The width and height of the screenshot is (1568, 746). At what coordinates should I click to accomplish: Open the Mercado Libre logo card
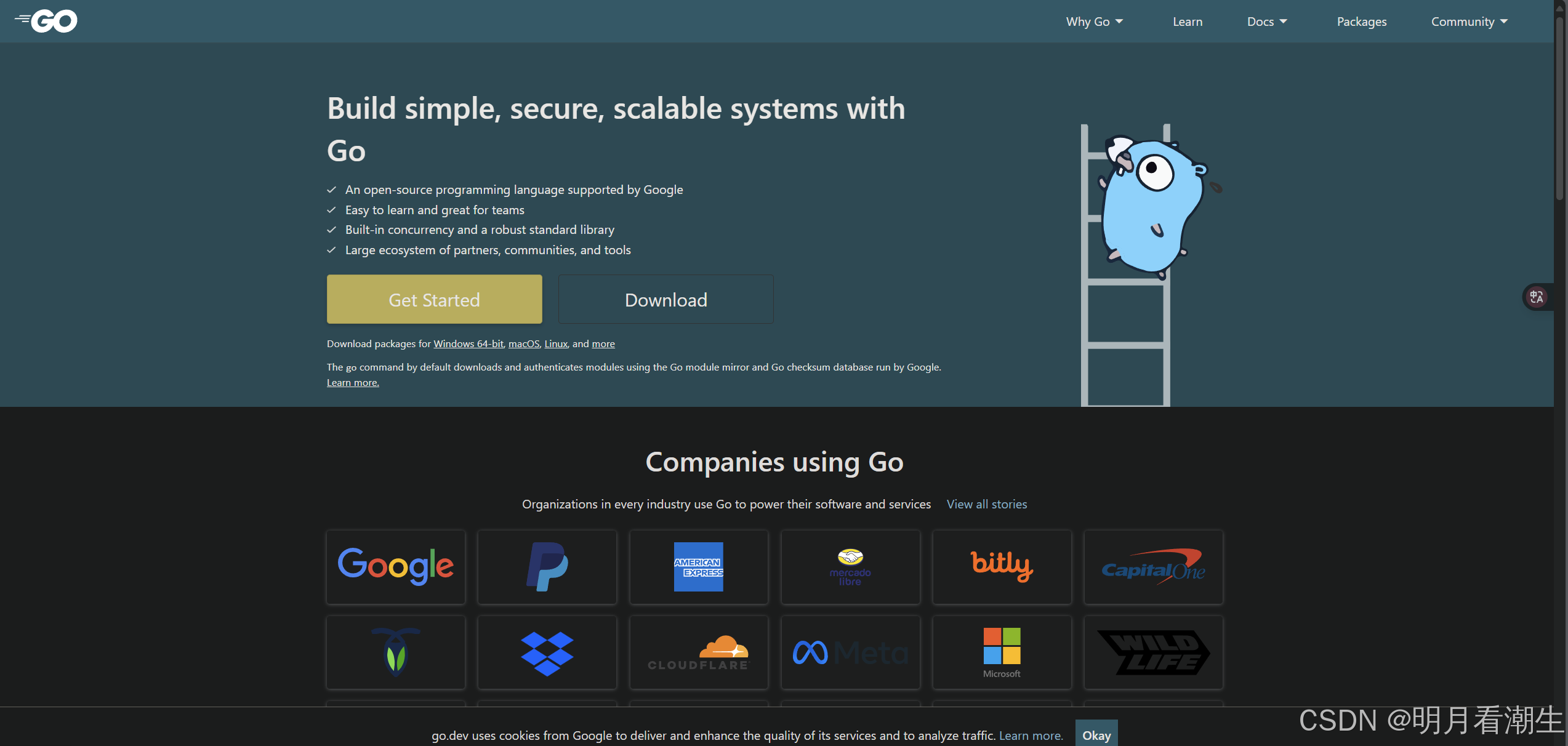point(850,567)
